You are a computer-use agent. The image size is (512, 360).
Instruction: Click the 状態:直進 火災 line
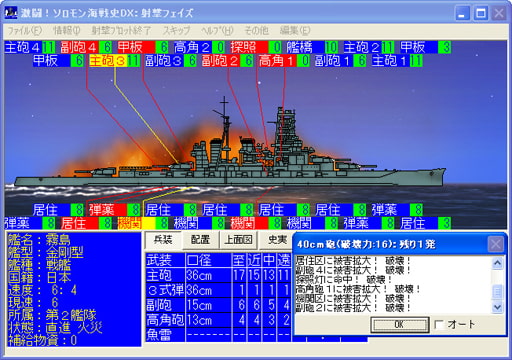pos(55,328)
